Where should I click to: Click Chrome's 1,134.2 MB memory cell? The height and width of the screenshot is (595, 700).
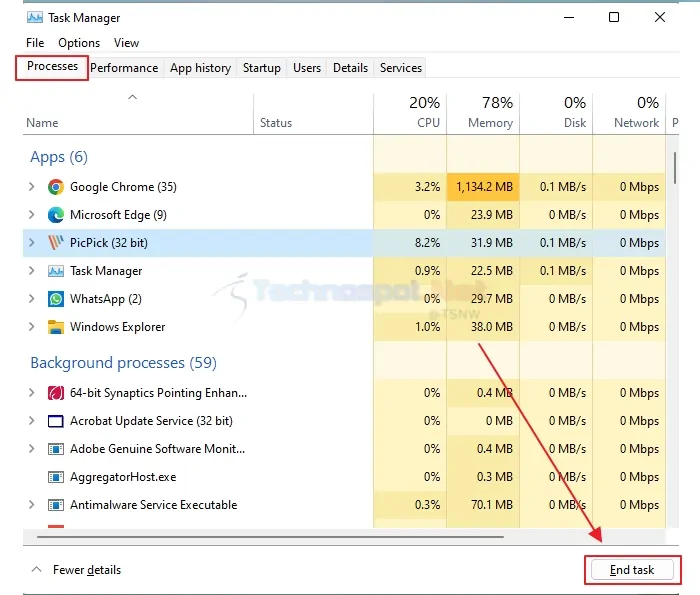coord(483,187)
